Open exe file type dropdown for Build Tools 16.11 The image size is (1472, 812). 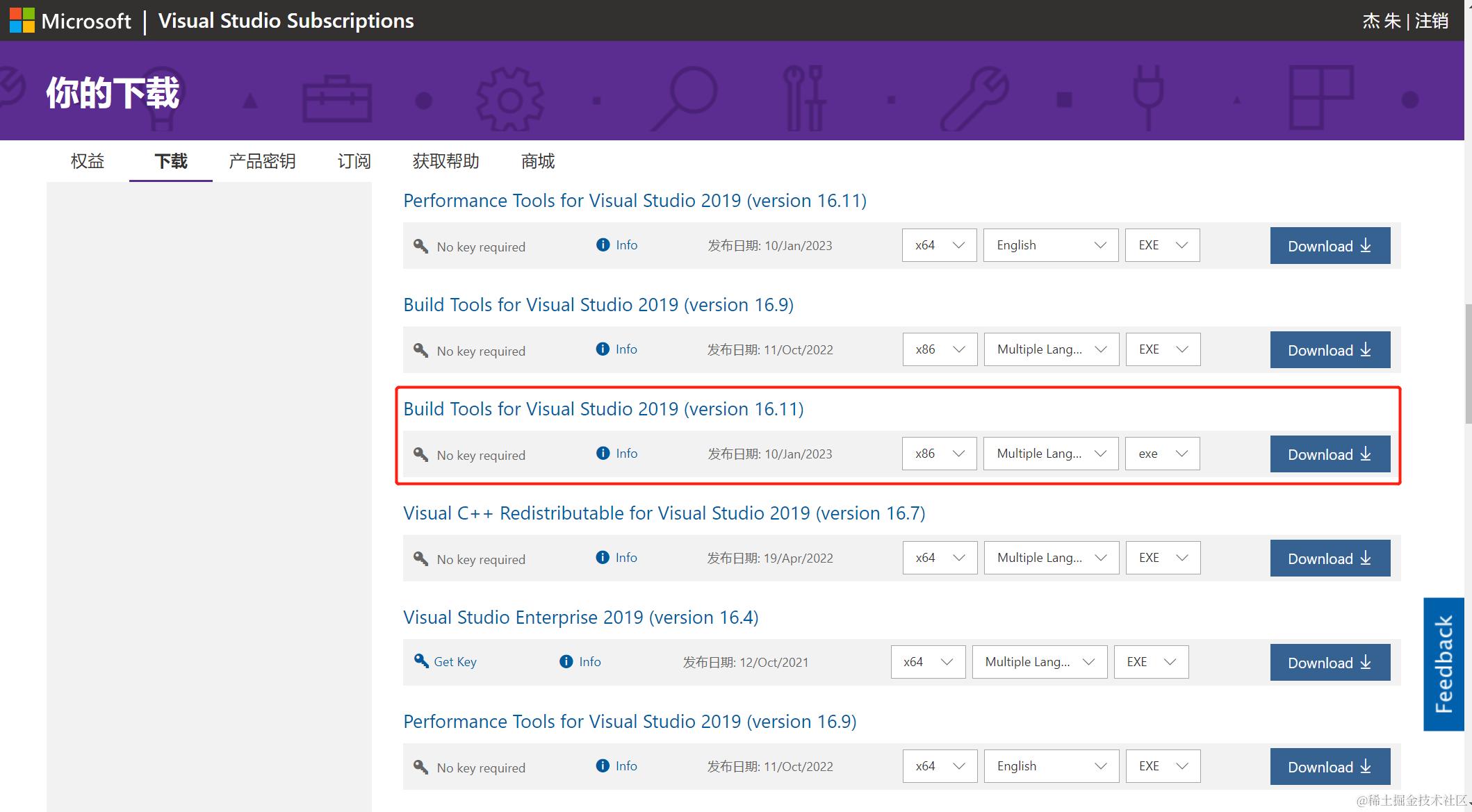pos(1162,454)
